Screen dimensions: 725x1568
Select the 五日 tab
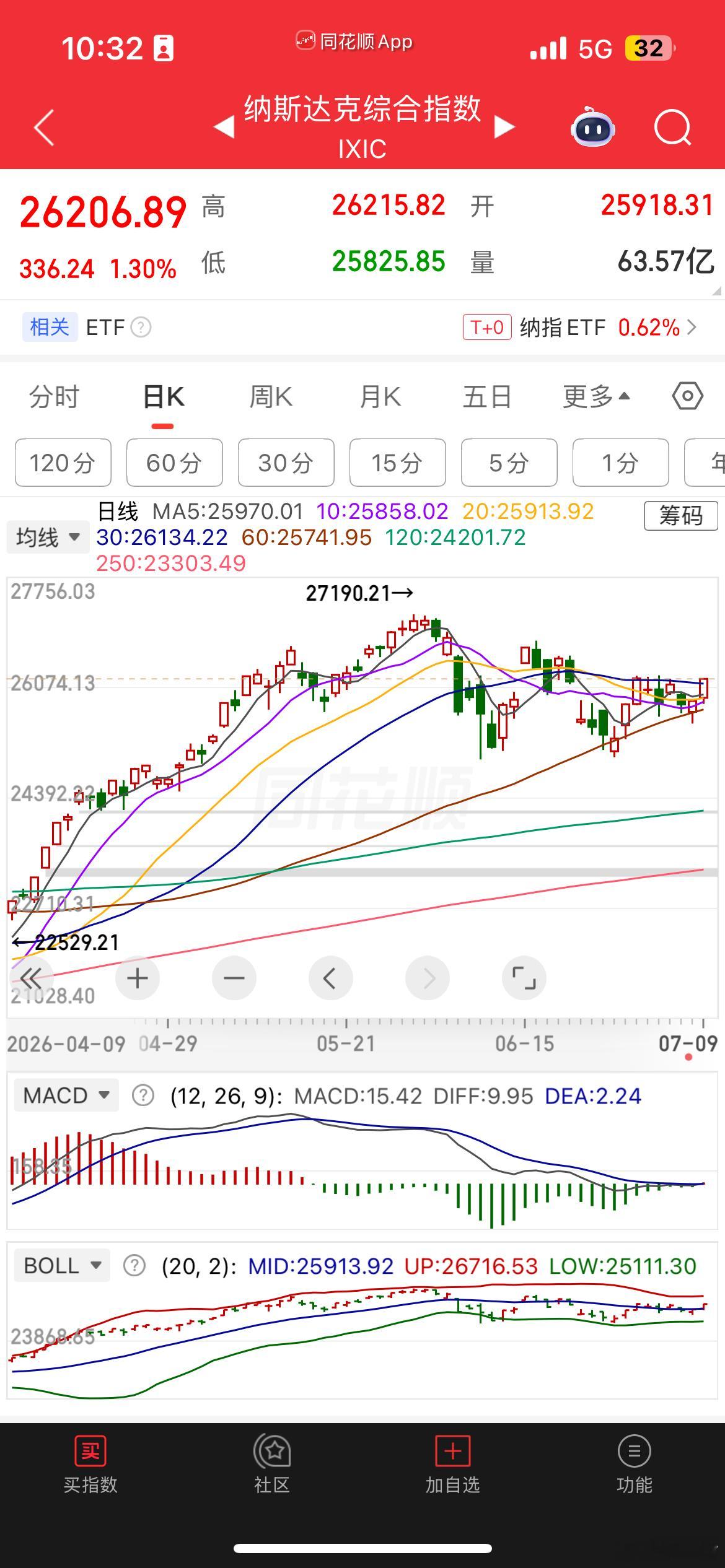[488, 397]
